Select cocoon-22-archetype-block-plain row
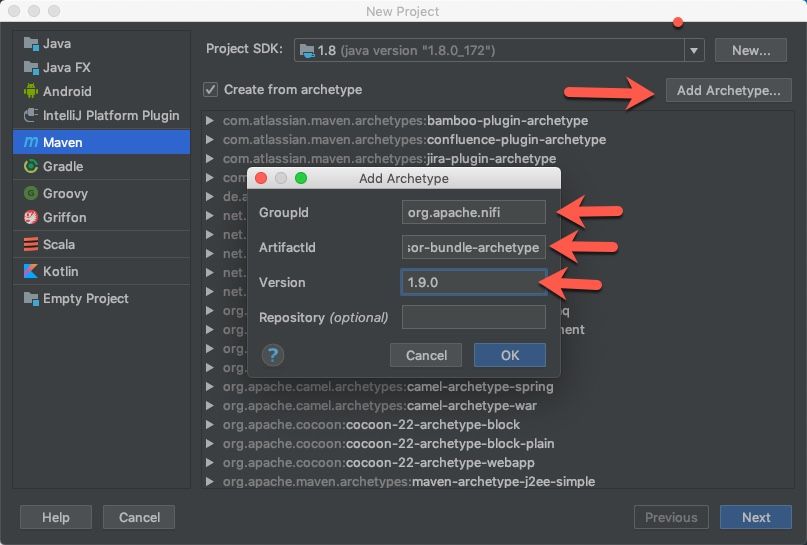This screenshot has width=807, height=545. [497, 444]
